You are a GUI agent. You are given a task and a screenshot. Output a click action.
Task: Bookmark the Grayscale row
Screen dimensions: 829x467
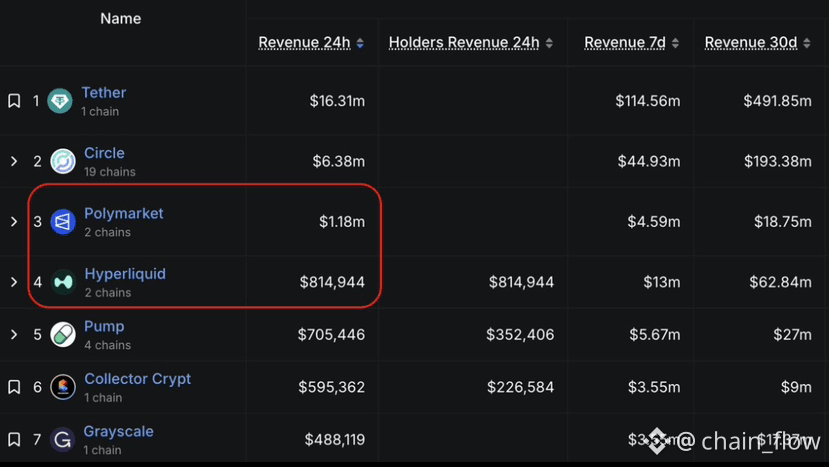click(14, 439)
